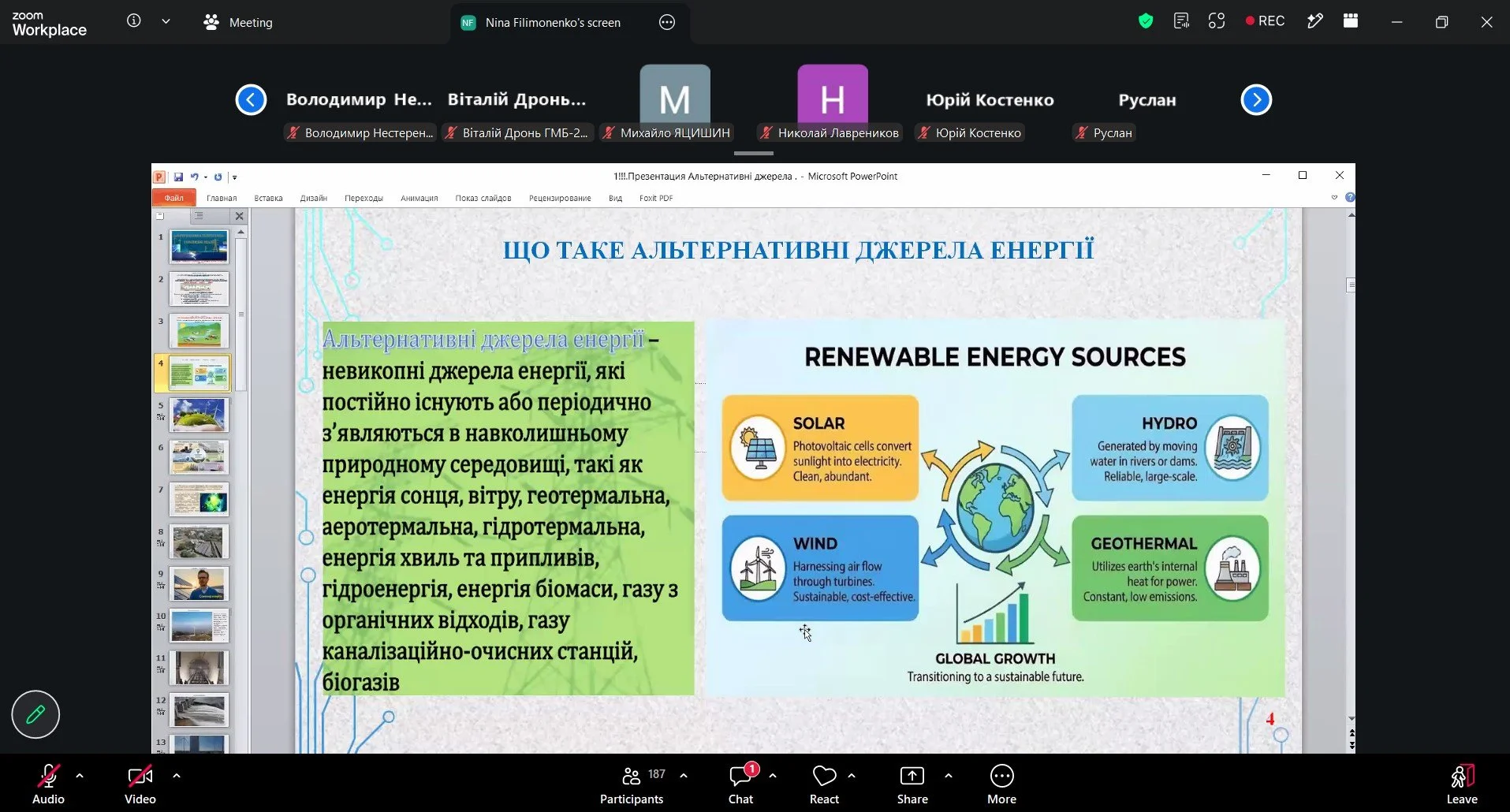Expand the dropdown next to meeting info
1510x812 pixels.
[166, 21]
